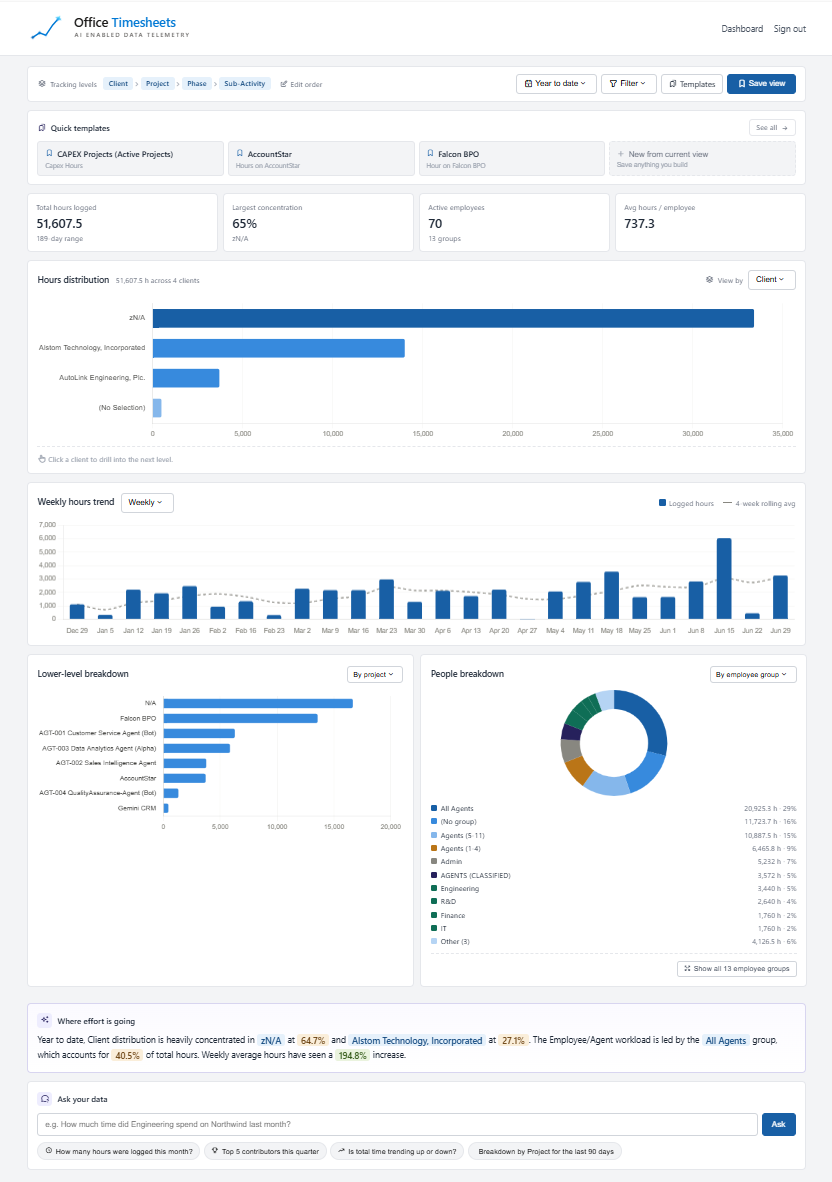Click the trend arrow icon in trending suggestion
This screenshot has height=1182, width=832.
pos(341,1150)
